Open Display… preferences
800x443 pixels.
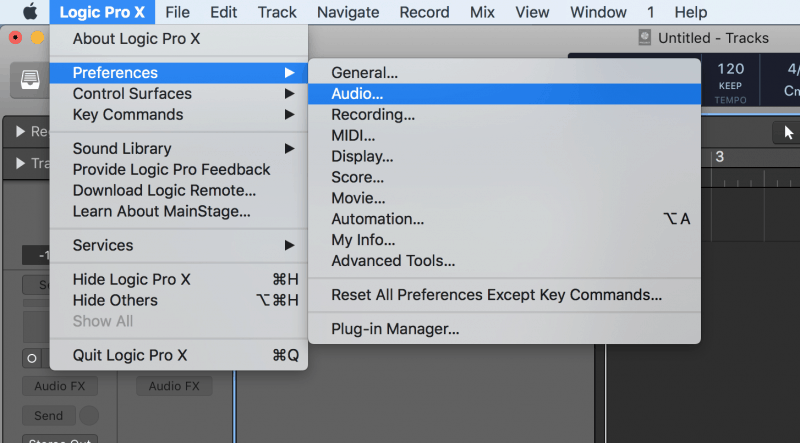[504, 156]
